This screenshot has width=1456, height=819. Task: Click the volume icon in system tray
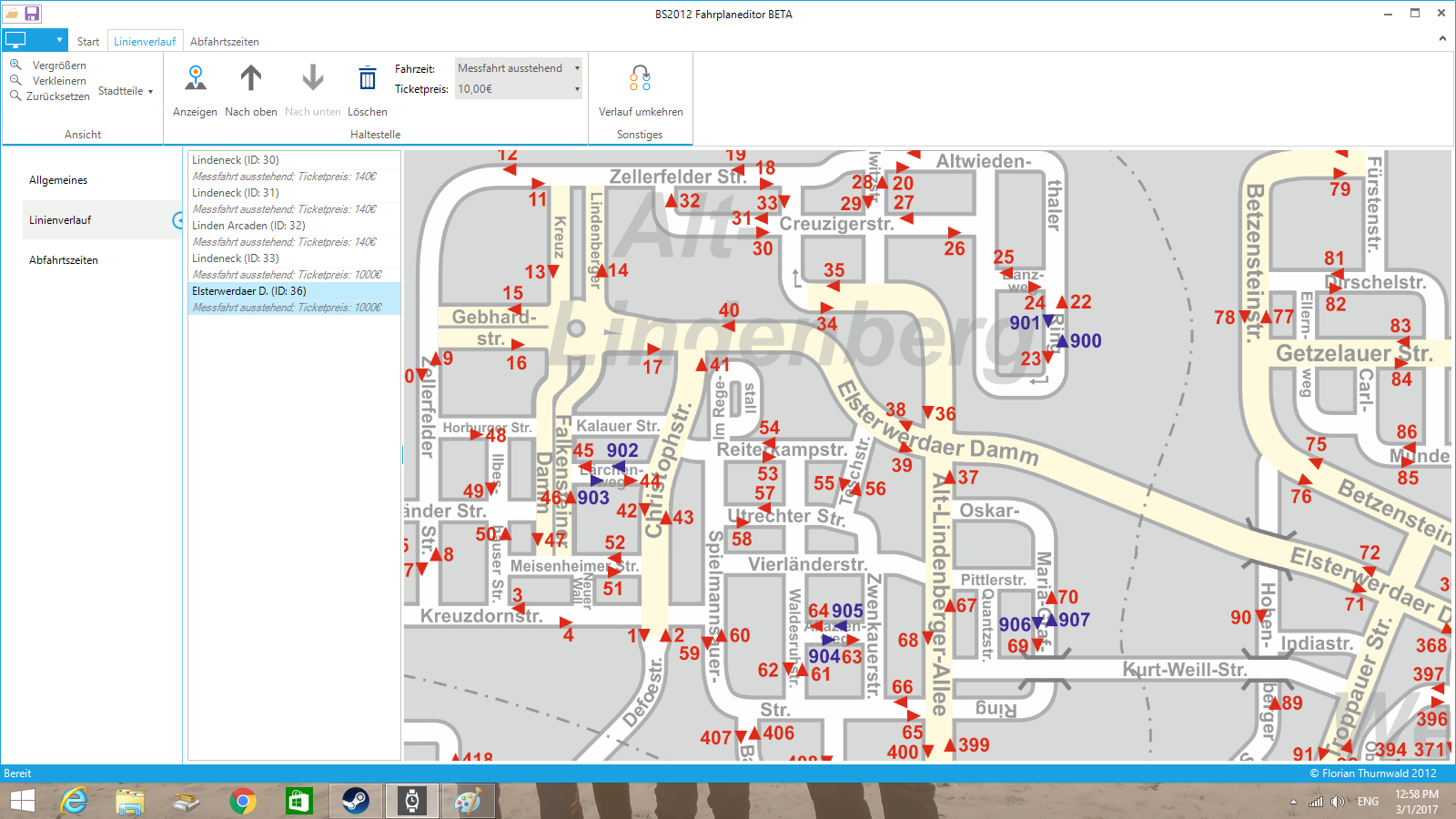coord(1337,802)
